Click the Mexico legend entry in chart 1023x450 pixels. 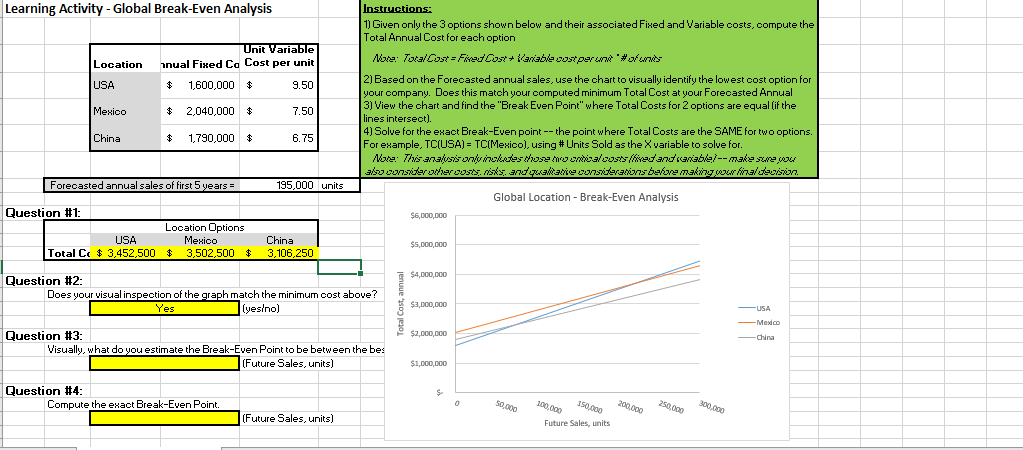(759, 322)
